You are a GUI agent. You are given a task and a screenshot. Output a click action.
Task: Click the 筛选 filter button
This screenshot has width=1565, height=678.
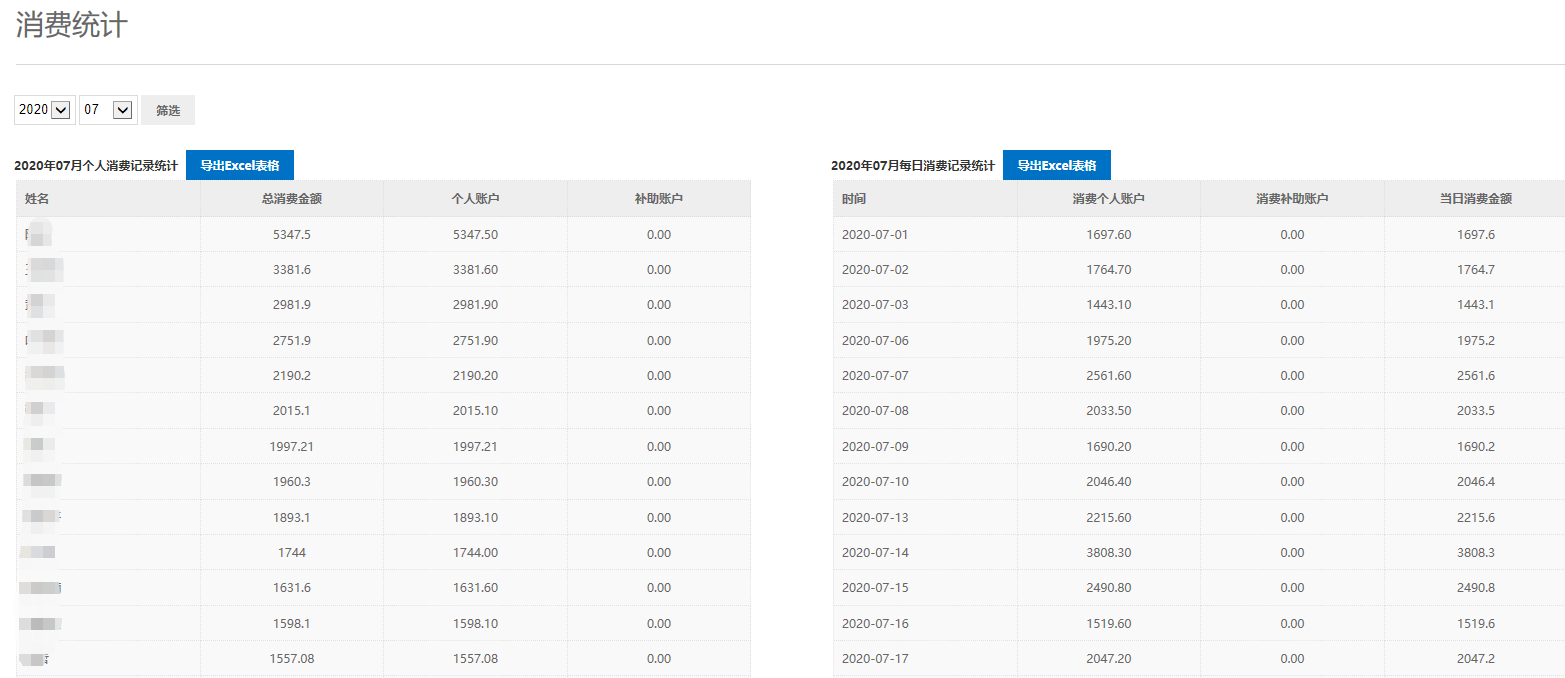(x=168, y=111)
